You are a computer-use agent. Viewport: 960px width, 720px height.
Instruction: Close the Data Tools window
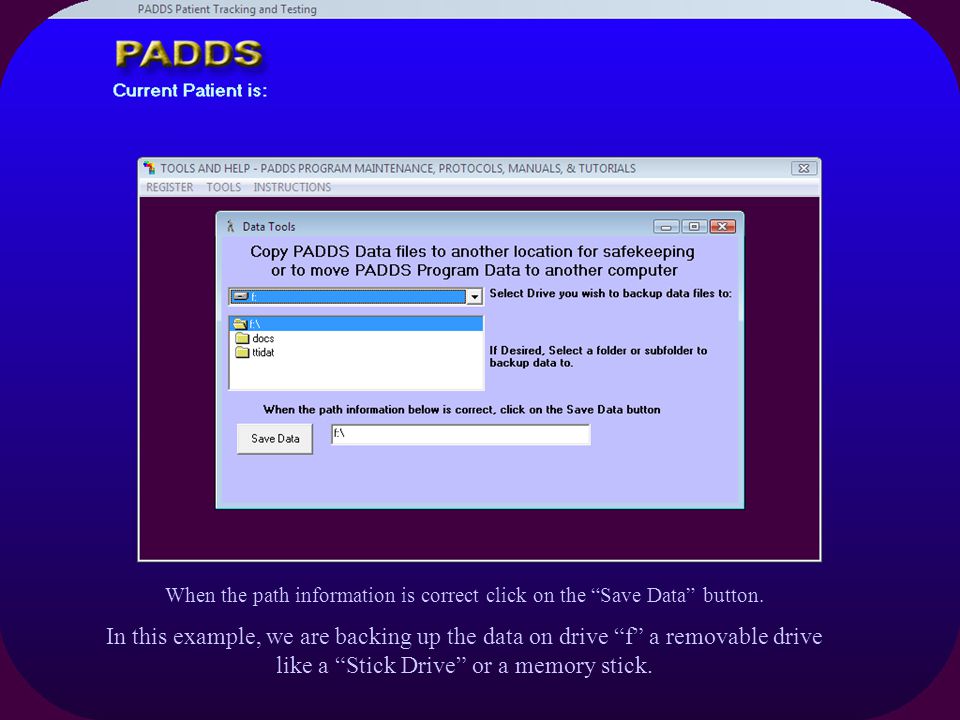(722, 227)
